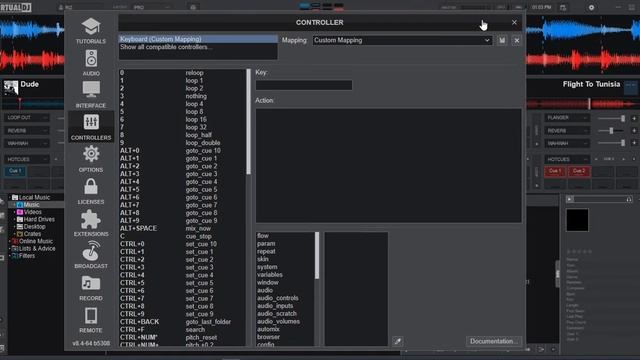Open the Mapping dropdown showing Custom Mapping
The width and height of the screenshot is (640, 360).
coord(402,40)
